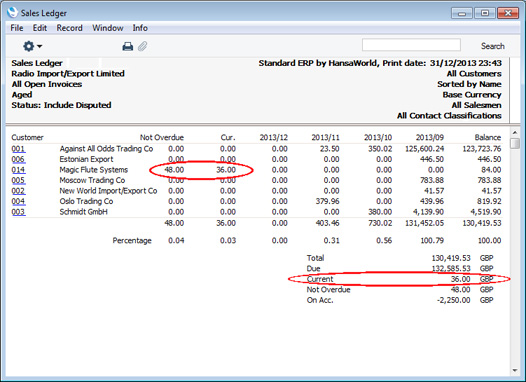526x382 pixels.
Task: Click the Total 130,419.53 summary amount
Action: point(451,258)
